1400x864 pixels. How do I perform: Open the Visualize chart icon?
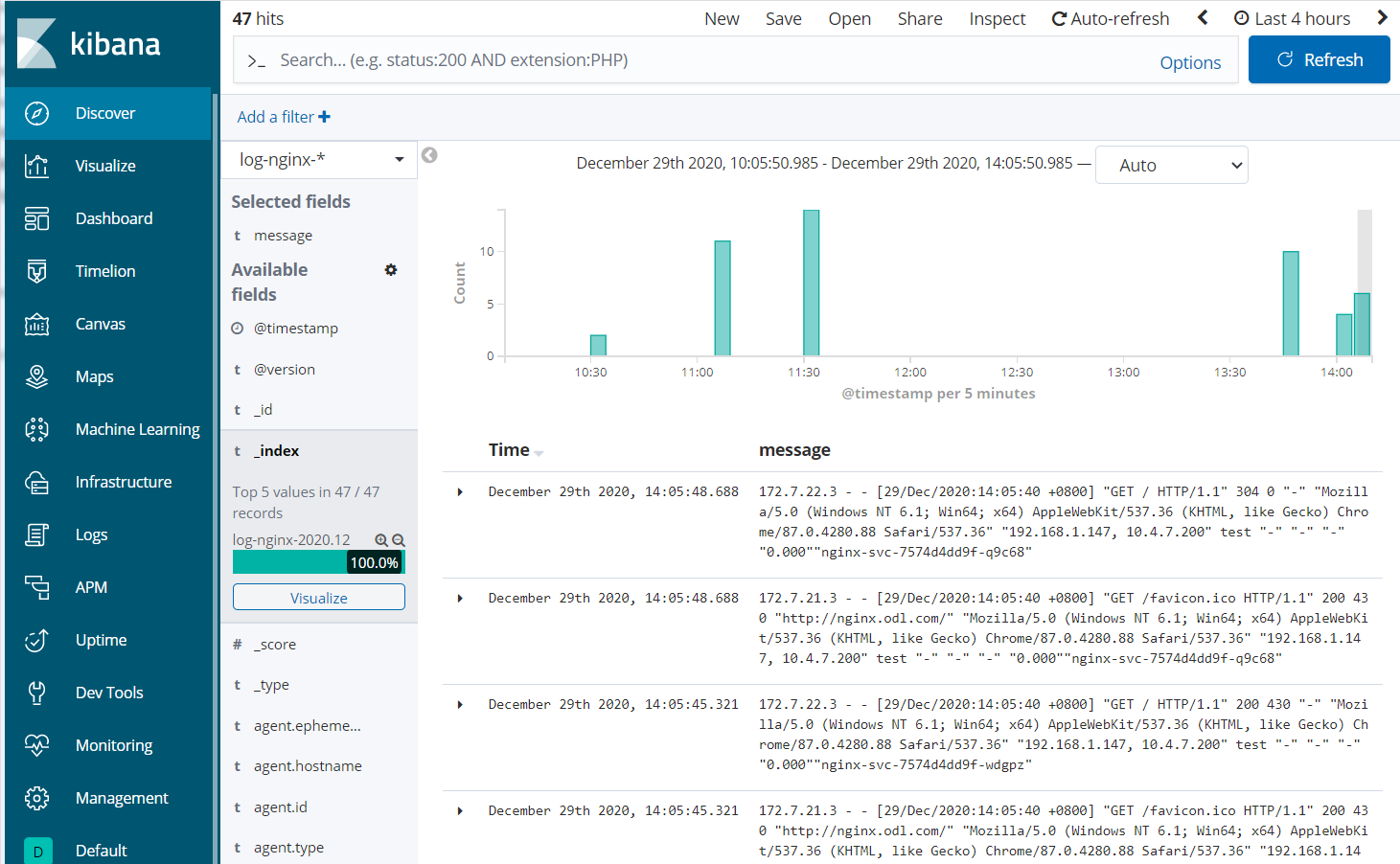point(36,166)
